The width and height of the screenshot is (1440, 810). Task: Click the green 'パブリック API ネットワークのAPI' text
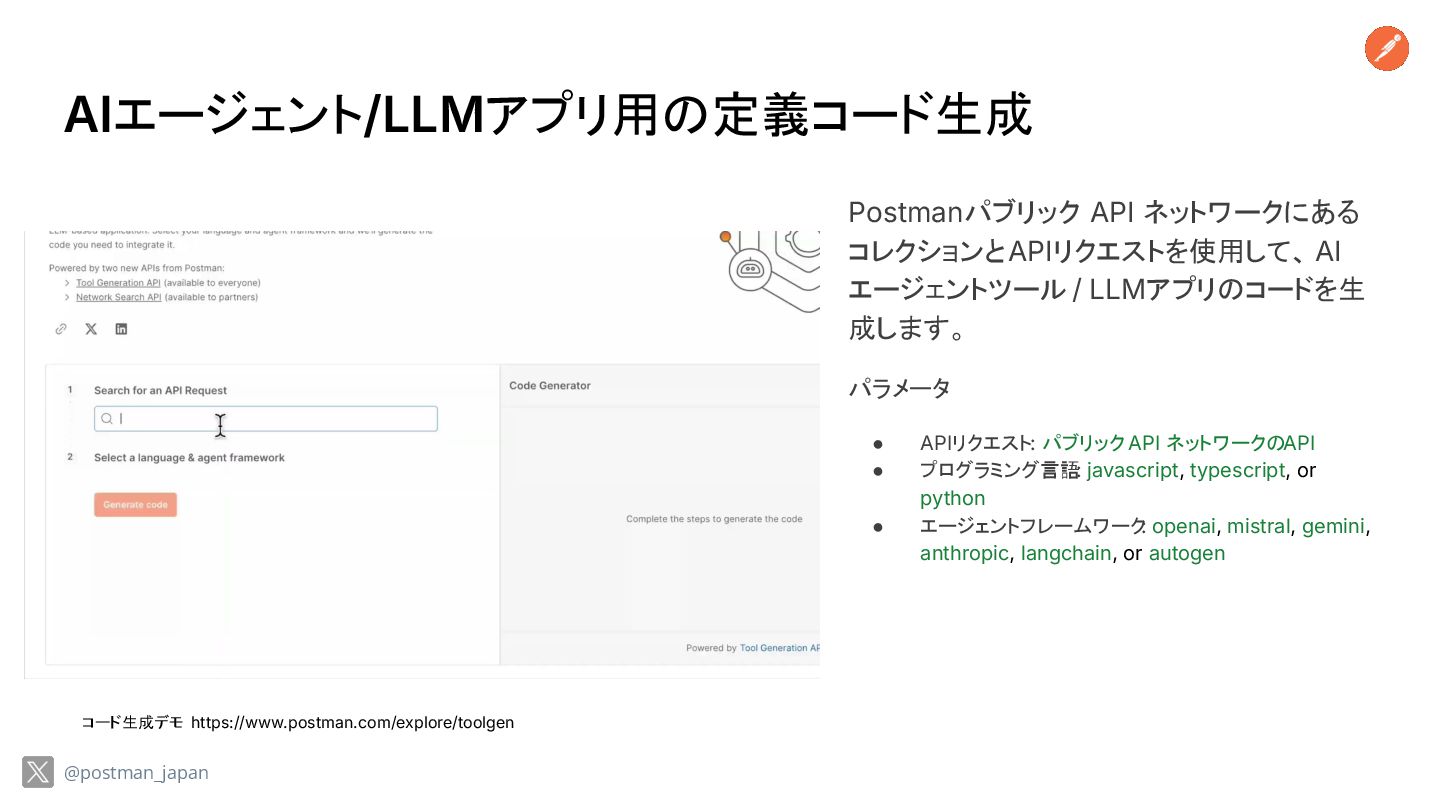1178,443
